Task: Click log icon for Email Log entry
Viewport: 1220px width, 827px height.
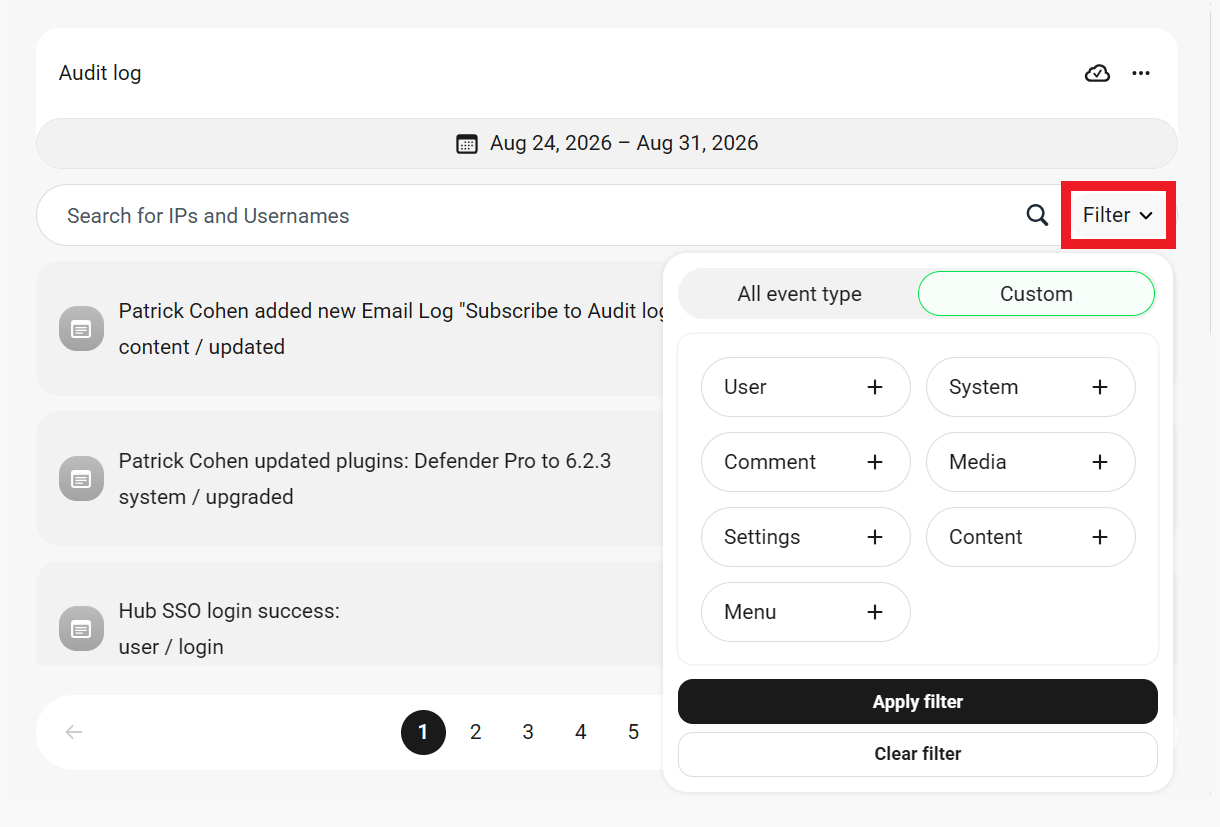Action: pyautogui.click(x=81, y=329)
